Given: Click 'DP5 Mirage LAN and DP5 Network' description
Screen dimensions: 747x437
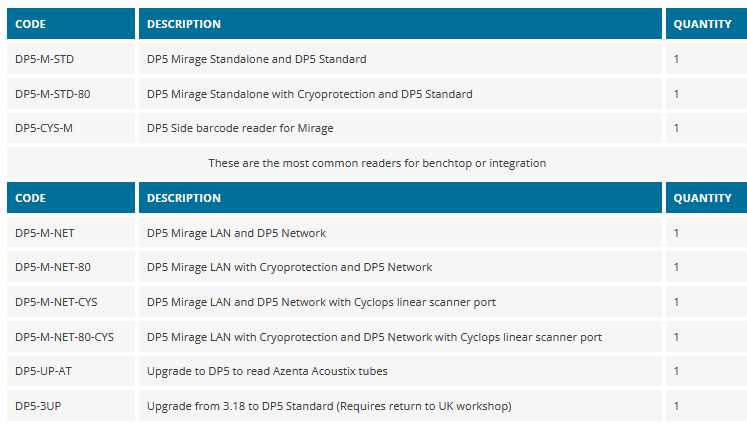Looking at the screenshot, I should (x=236, y=233).
